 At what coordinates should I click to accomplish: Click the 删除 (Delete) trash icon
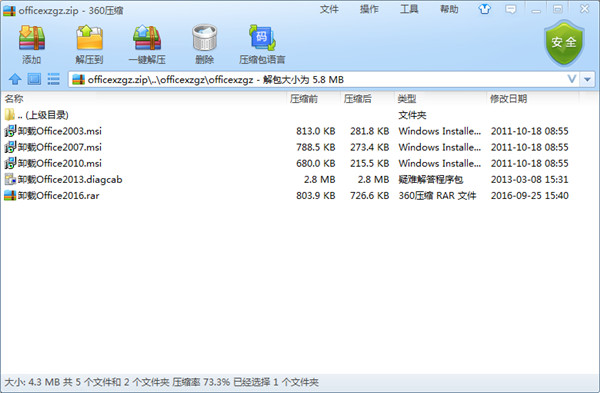point(205,38)
